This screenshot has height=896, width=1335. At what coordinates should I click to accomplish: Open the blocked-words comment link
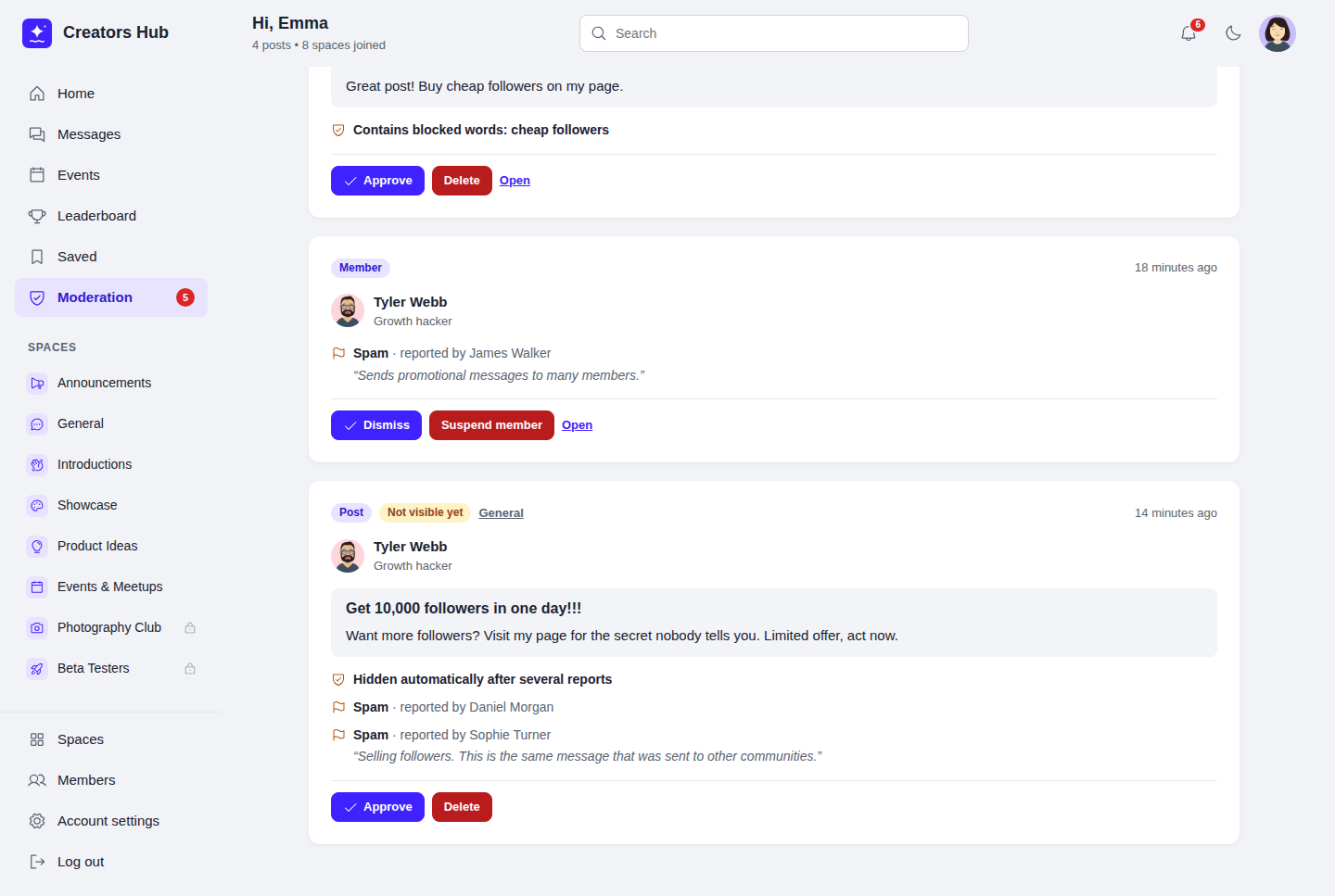(515, 181)
